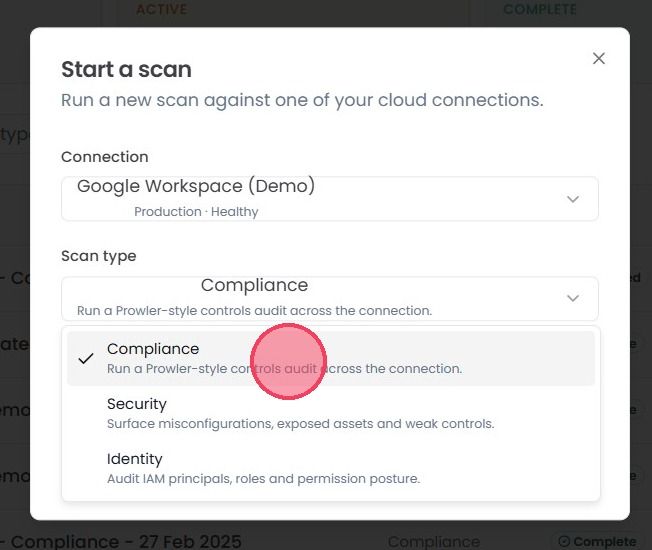Switch to the ACTIVE column header
The height and width of the screenshot is (550, 652).
click(162, 9)
